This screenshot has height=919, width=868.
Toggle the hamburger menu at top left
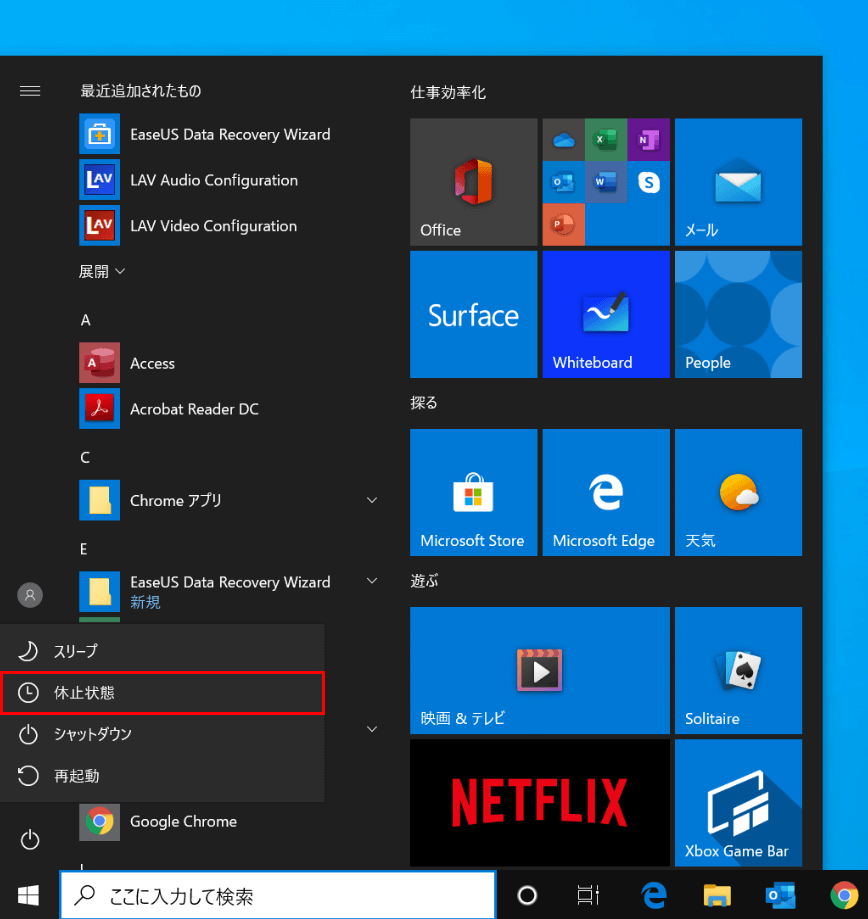(30, 91)
